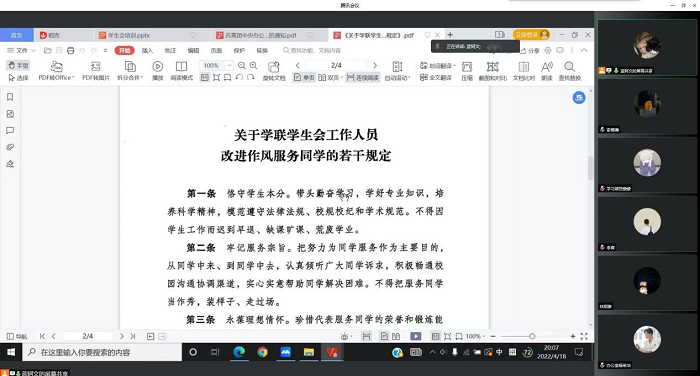Image resolution: width=700 pixels, height=376 pixels.
Task: Click the 朗读 read-aloud tool
Action: (x=547, y=71)
